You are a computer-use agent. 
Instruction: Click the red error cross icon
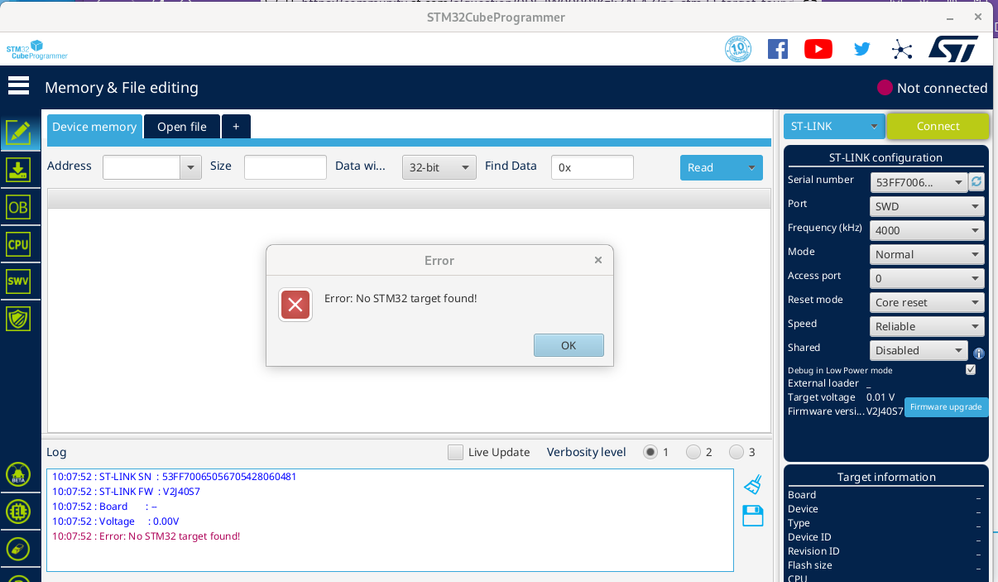295,305
